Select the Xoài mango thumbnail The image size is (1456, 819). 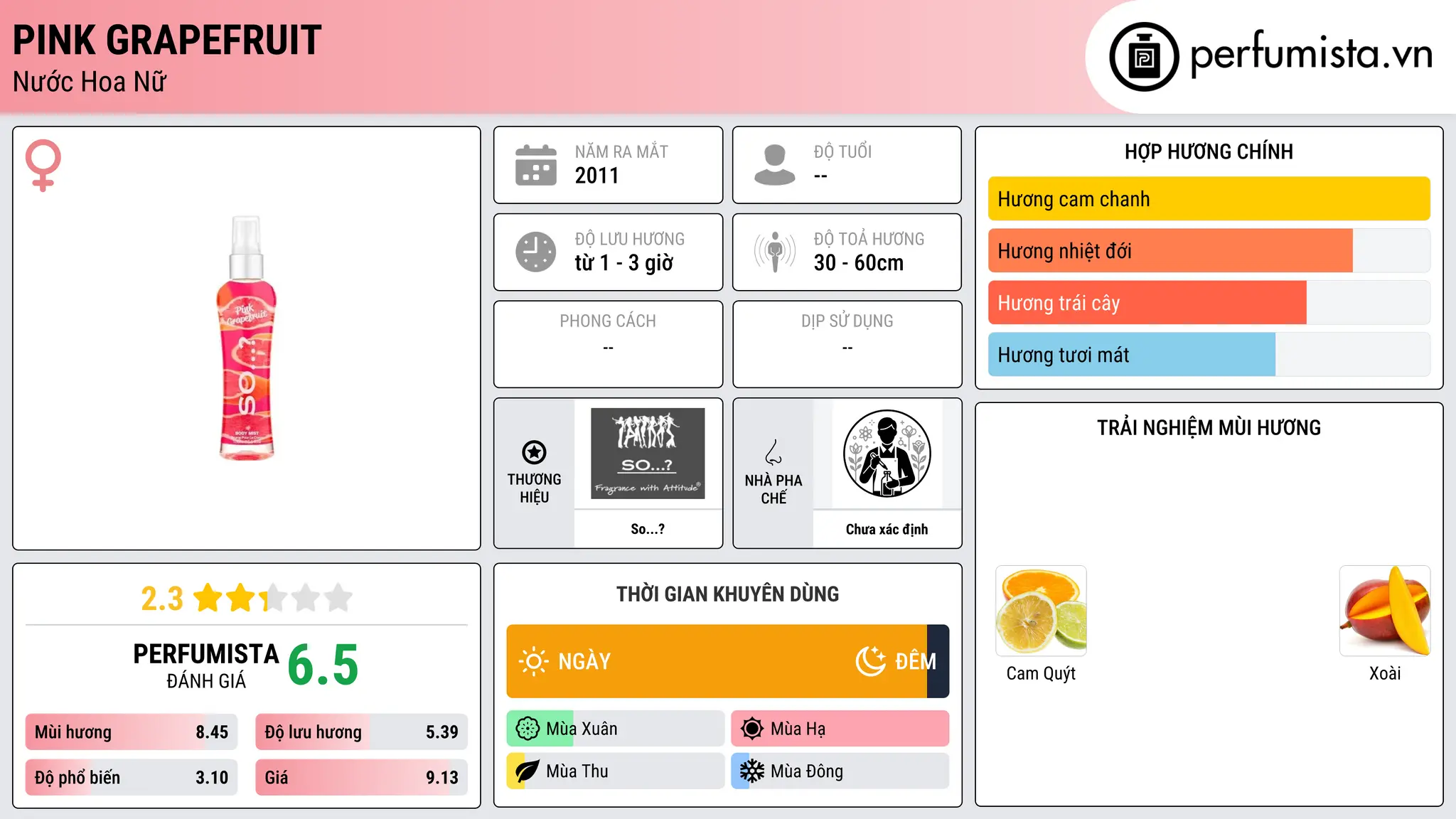pyautogui.click(x=1385, y=611)
